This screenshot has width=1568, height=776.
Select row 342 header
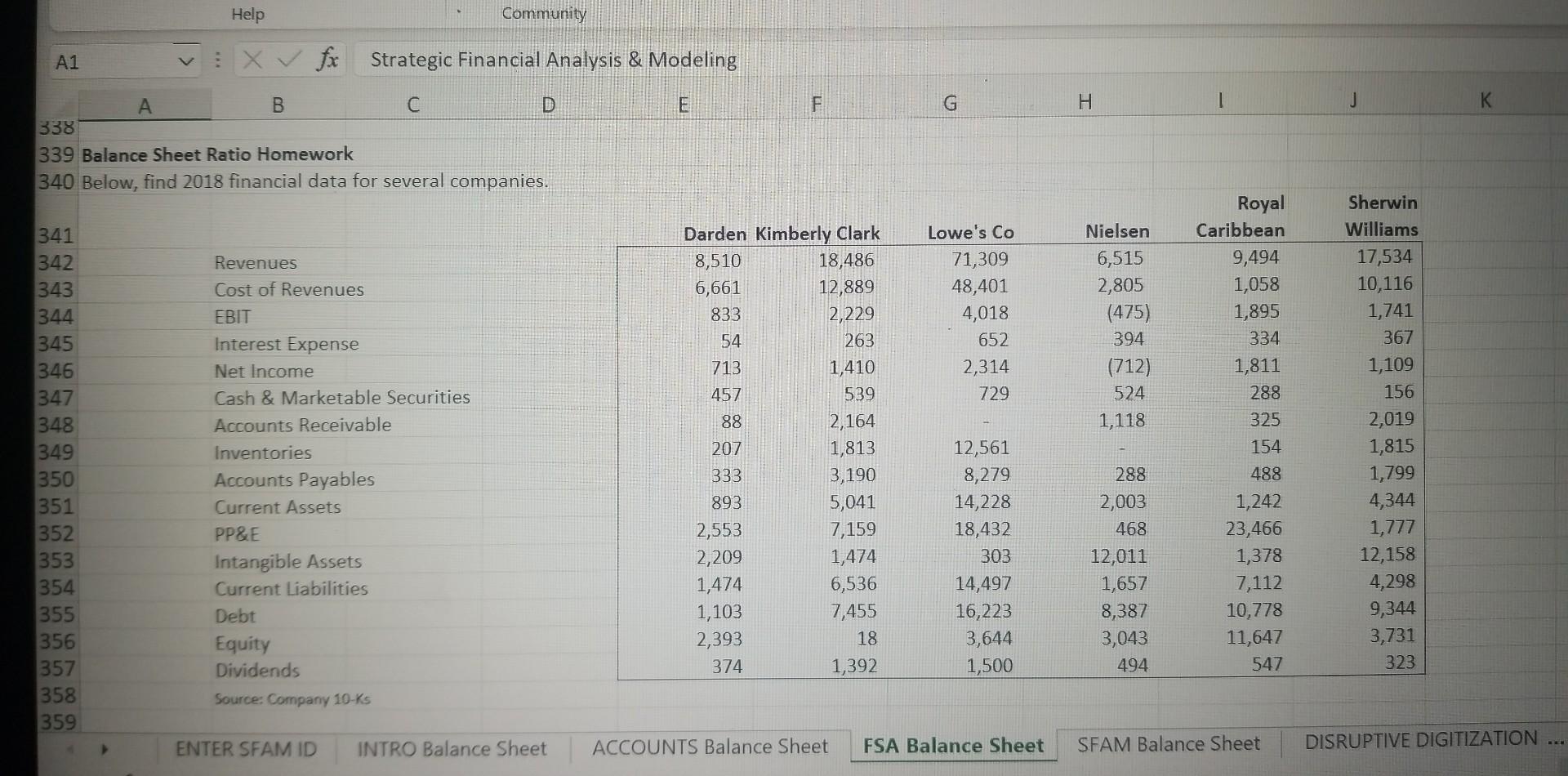[x=56, y=263]
